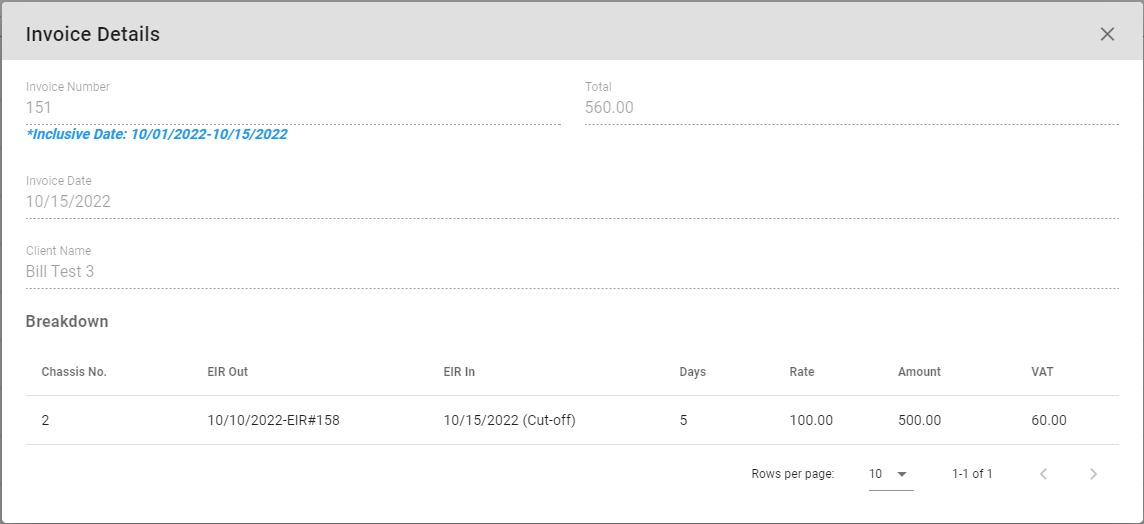Select the Total field showing 560.00
Screen dimensions: 1144x524
(850, 108)
